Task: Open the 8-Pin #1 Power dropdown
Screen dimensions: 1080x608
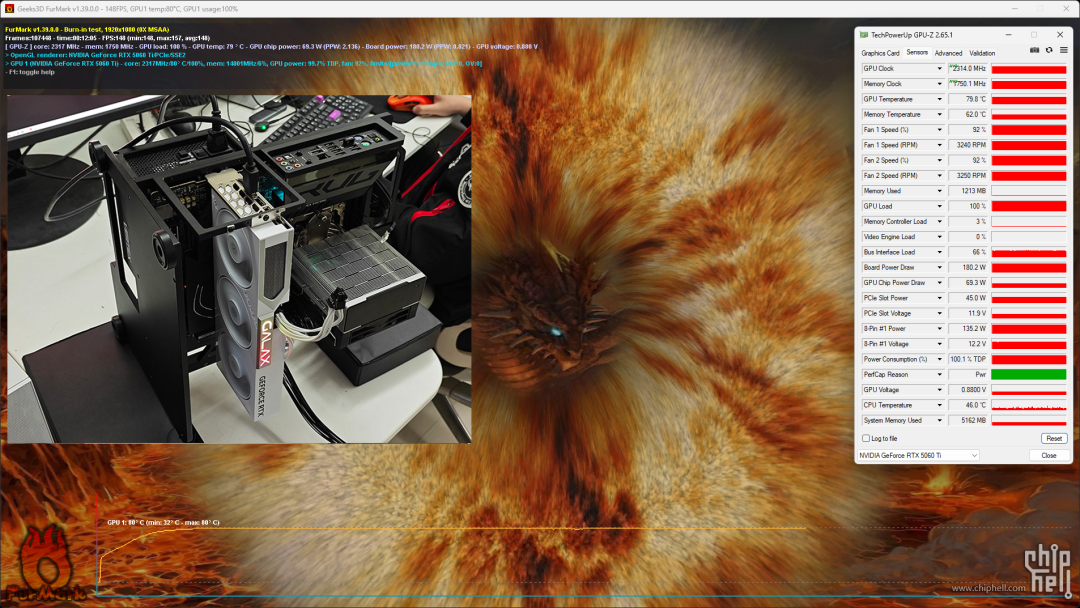Action: 939,328
